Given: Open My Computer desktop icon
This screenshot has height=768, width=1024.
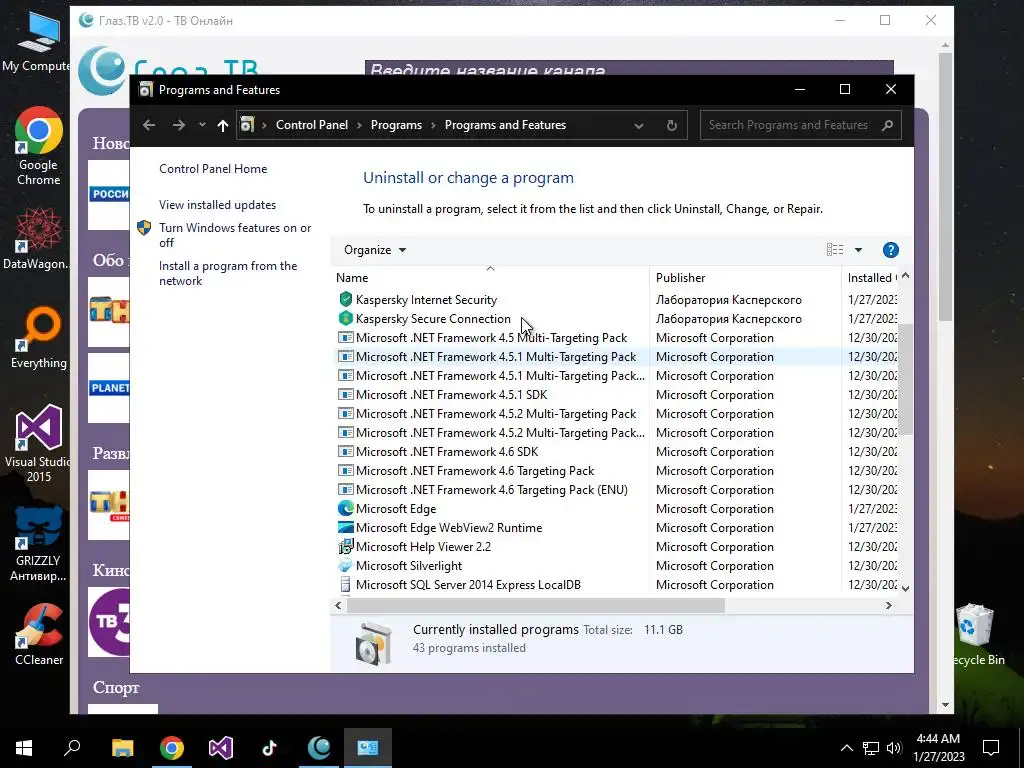Looking at the screenshot, I should point(35,40).
